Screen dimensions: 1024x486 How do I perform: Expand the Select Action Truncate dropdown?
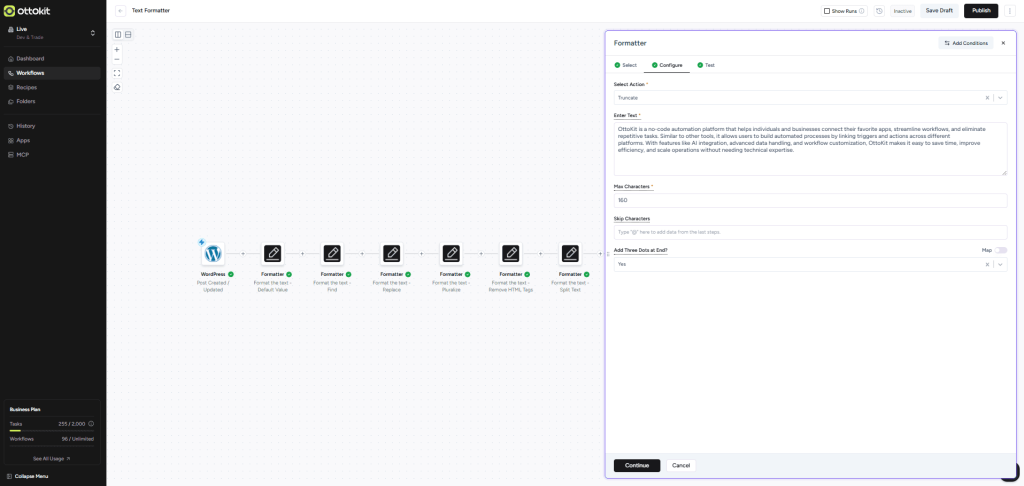pyautogui.click(x=1000, y=98)
